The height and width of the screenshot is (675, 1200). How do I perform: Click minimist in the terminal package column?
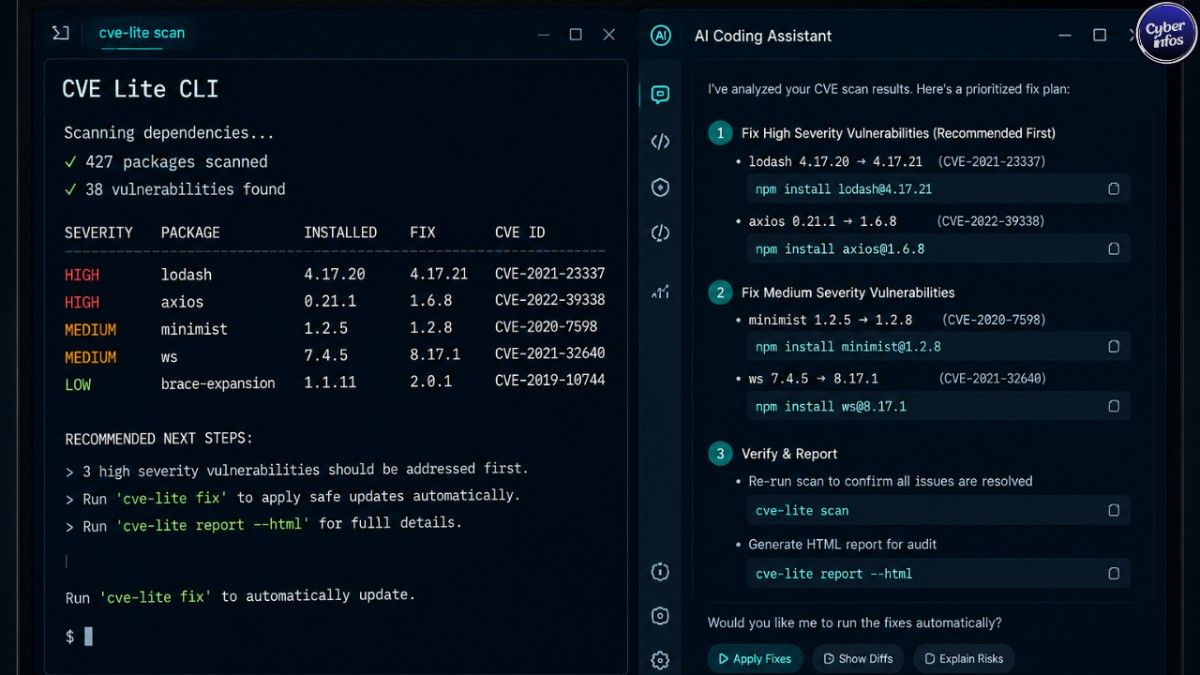click(194, 329)
